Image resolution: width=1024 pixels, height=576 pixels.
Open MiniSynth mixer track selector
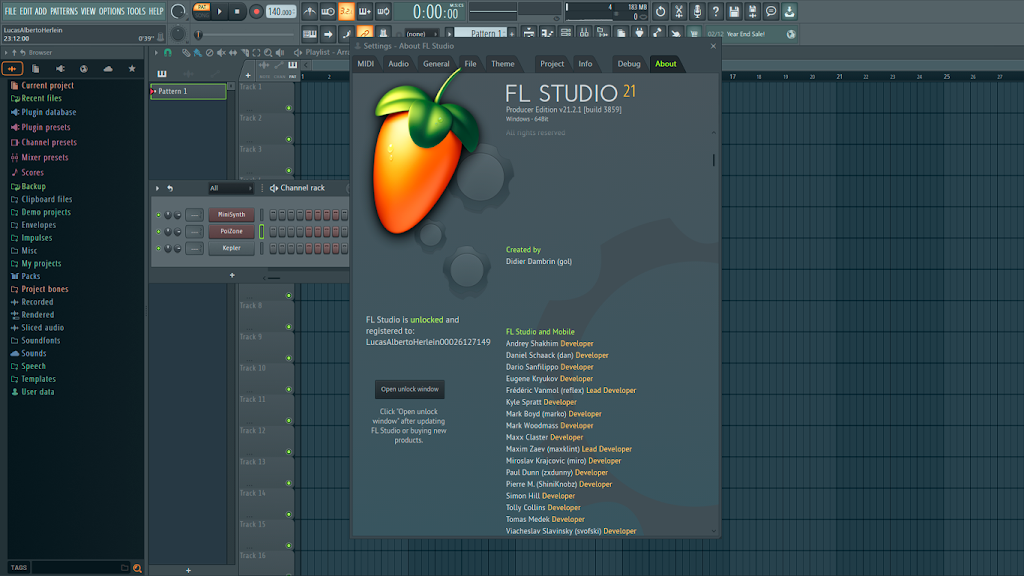click(194, 215)
